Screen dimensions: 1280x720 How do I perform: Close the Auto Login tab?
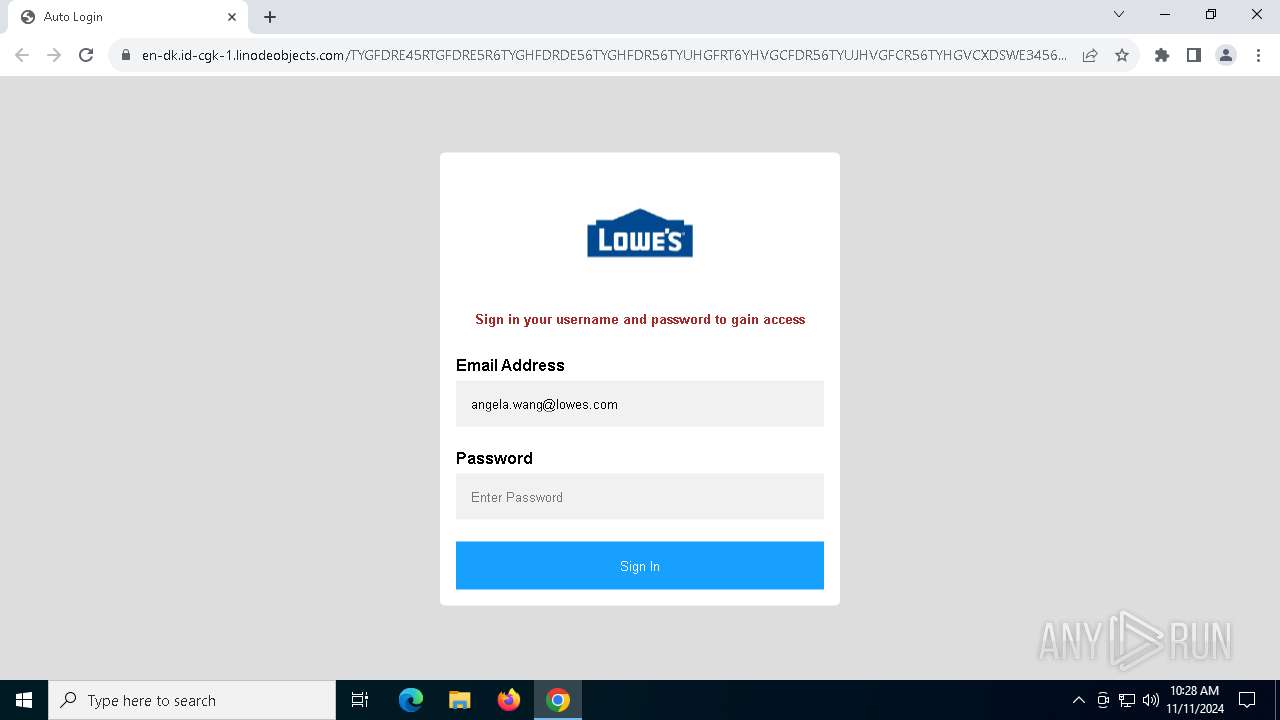(x=232, y=17)
